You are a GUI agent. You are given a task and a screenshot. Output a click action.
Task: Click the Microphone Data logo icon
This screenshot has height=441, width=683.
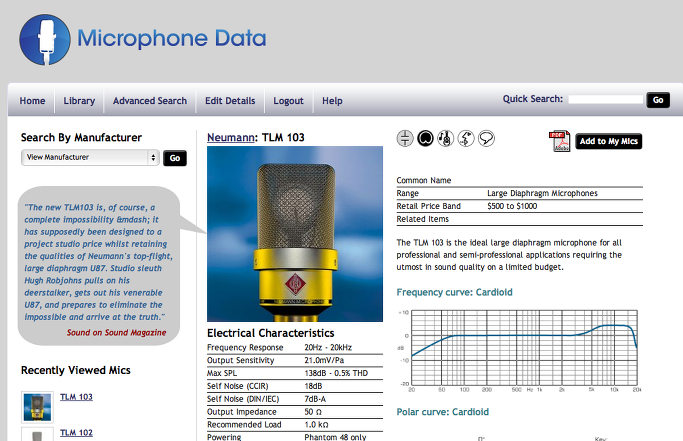[x=45, y=40]
